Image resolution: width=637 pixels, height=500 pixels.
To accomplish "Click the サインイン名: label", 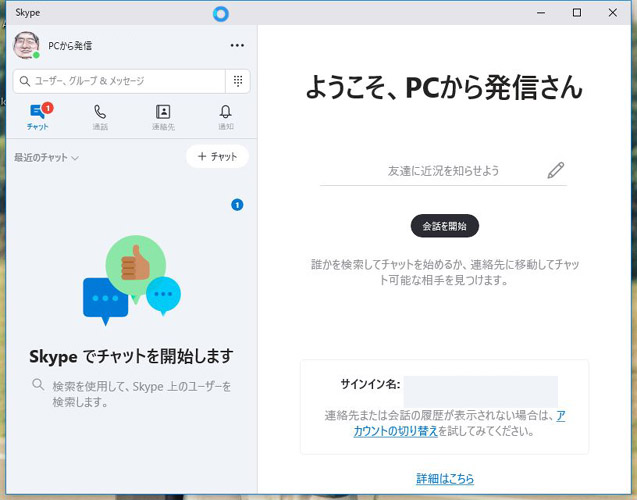I will tap(370, 384).
